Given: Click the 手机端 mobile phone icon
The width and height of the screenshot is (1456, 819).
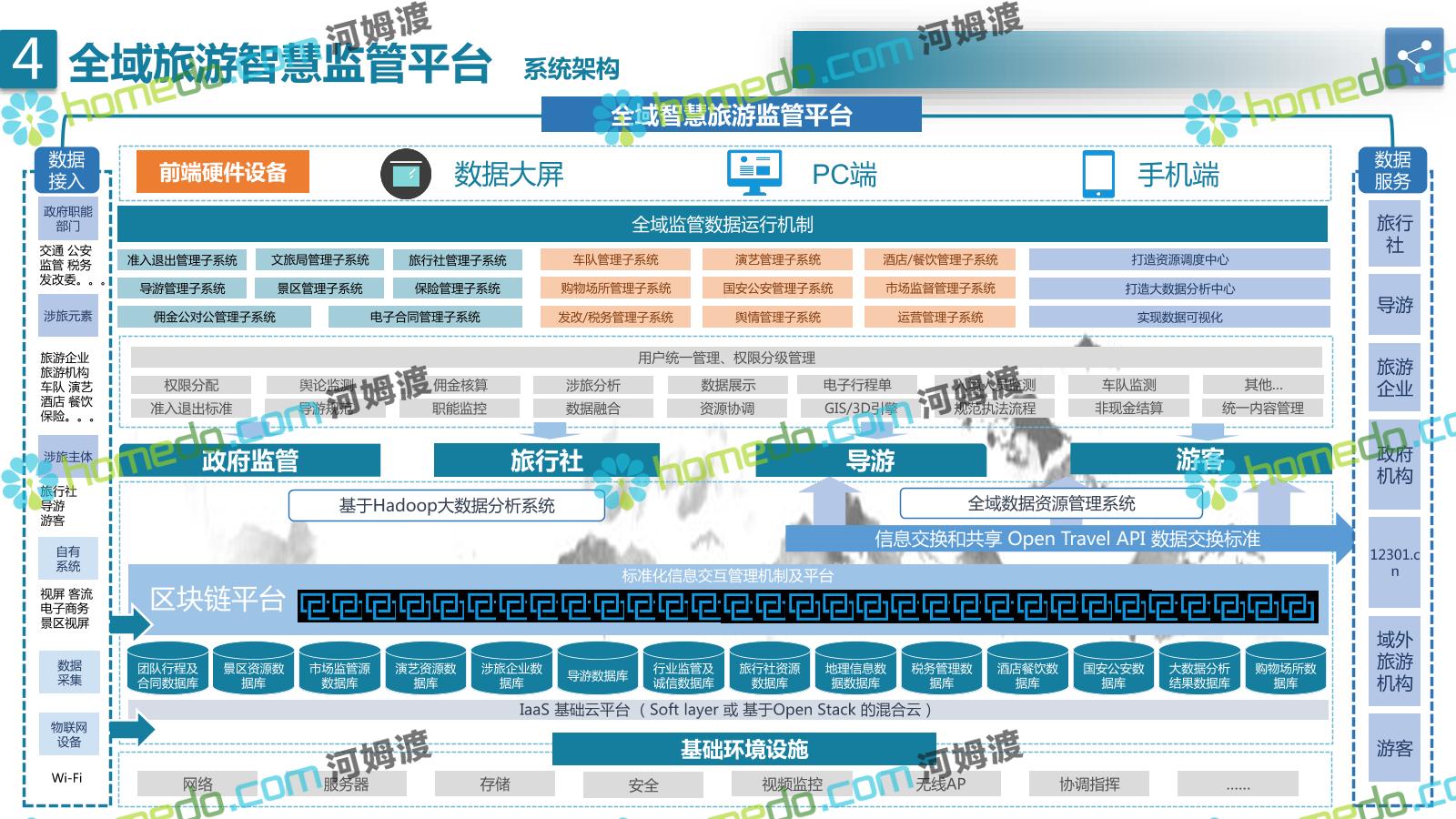Looking at the screenshot, I should [1097, 174].
